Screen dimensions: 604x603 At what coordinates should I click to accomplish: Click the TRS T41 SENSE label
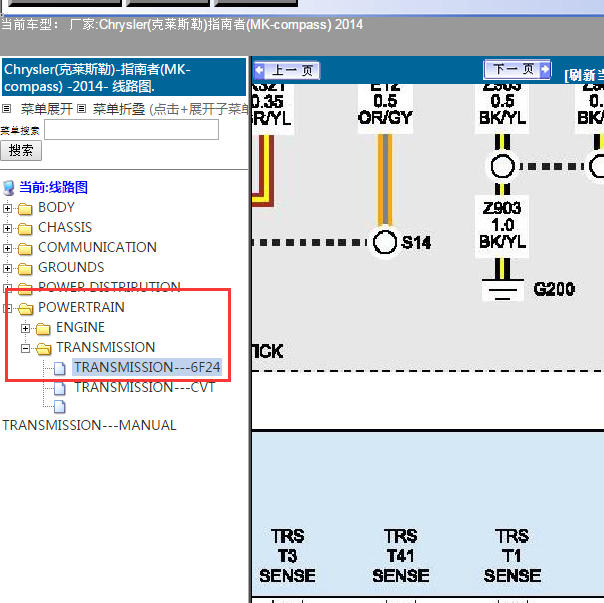pos(401,556)
